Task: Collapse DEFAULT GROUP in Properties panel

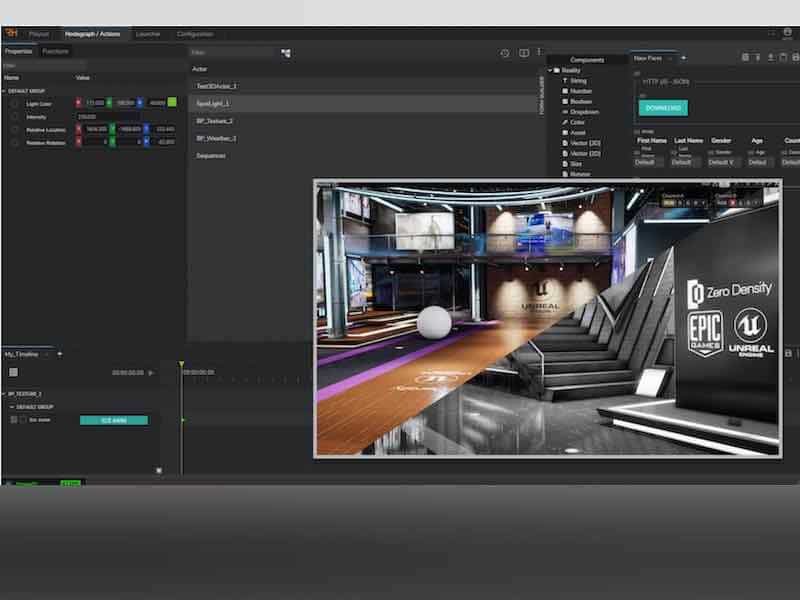Action: click(4, 90)
